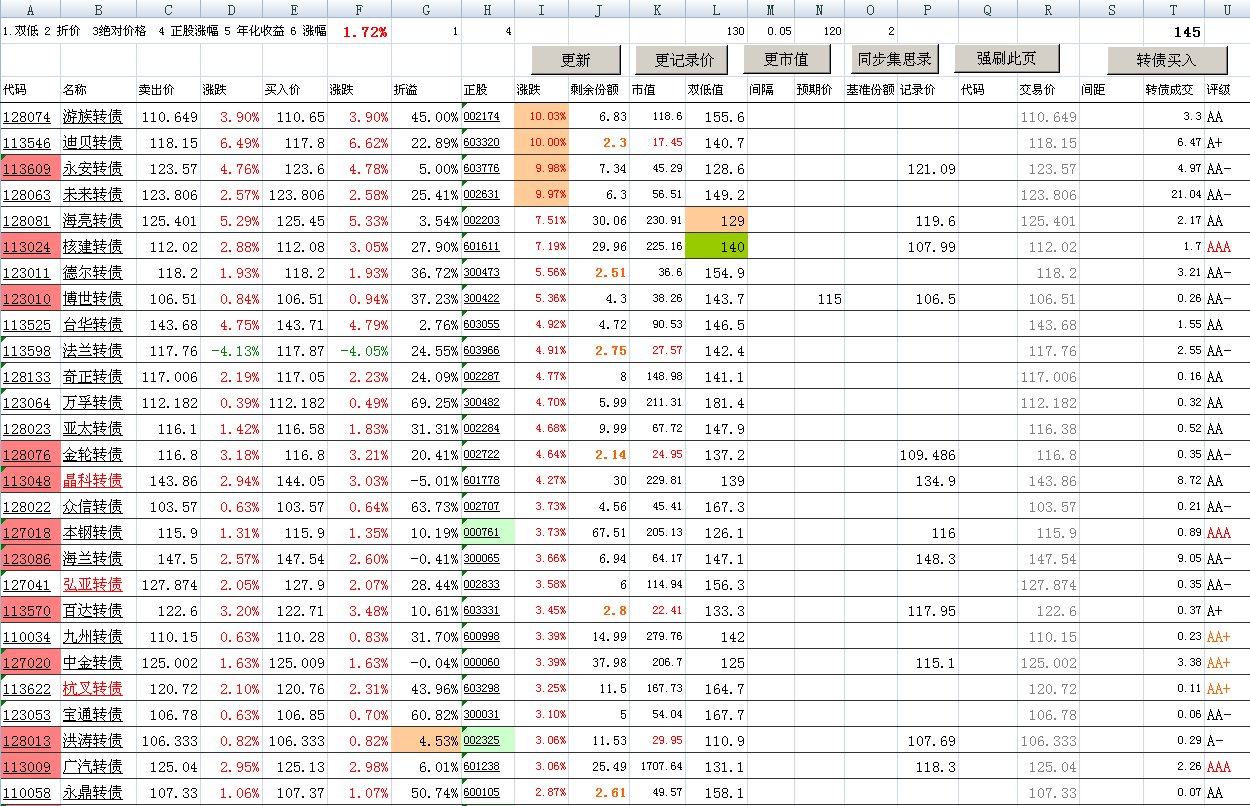Click the 强刷此页 button

coord(1006,59)
